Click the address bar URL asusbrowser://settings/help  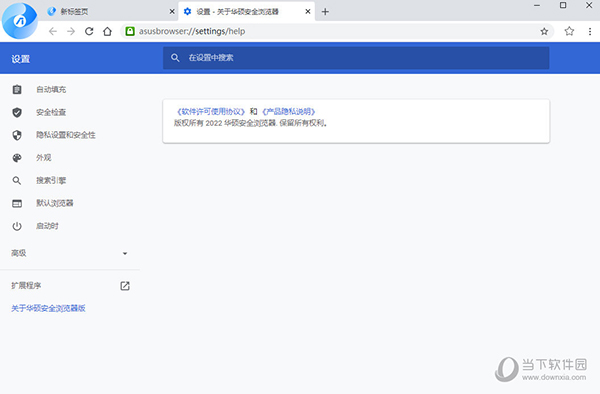pos(192,31)
